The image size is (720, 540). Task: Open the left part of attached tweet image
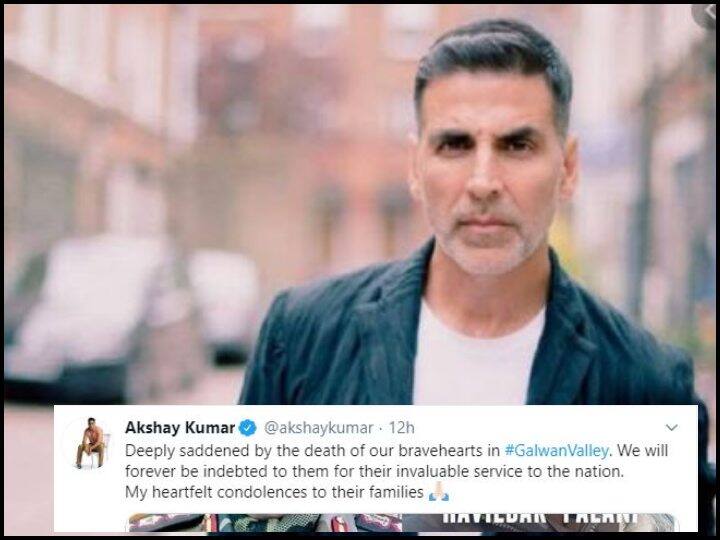(264, 523)
